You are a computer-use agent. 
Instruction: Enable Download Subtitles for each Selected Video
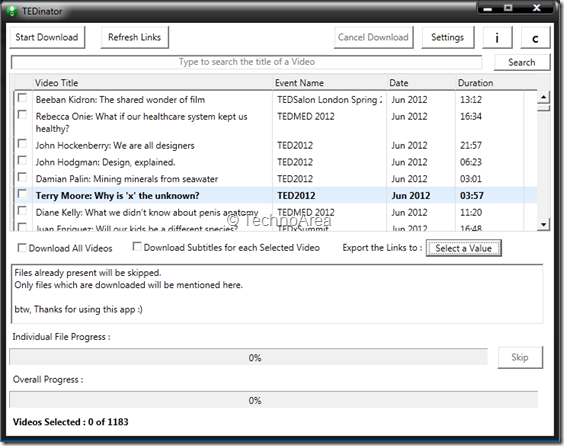pyautogui.click(x=137, y=247)
